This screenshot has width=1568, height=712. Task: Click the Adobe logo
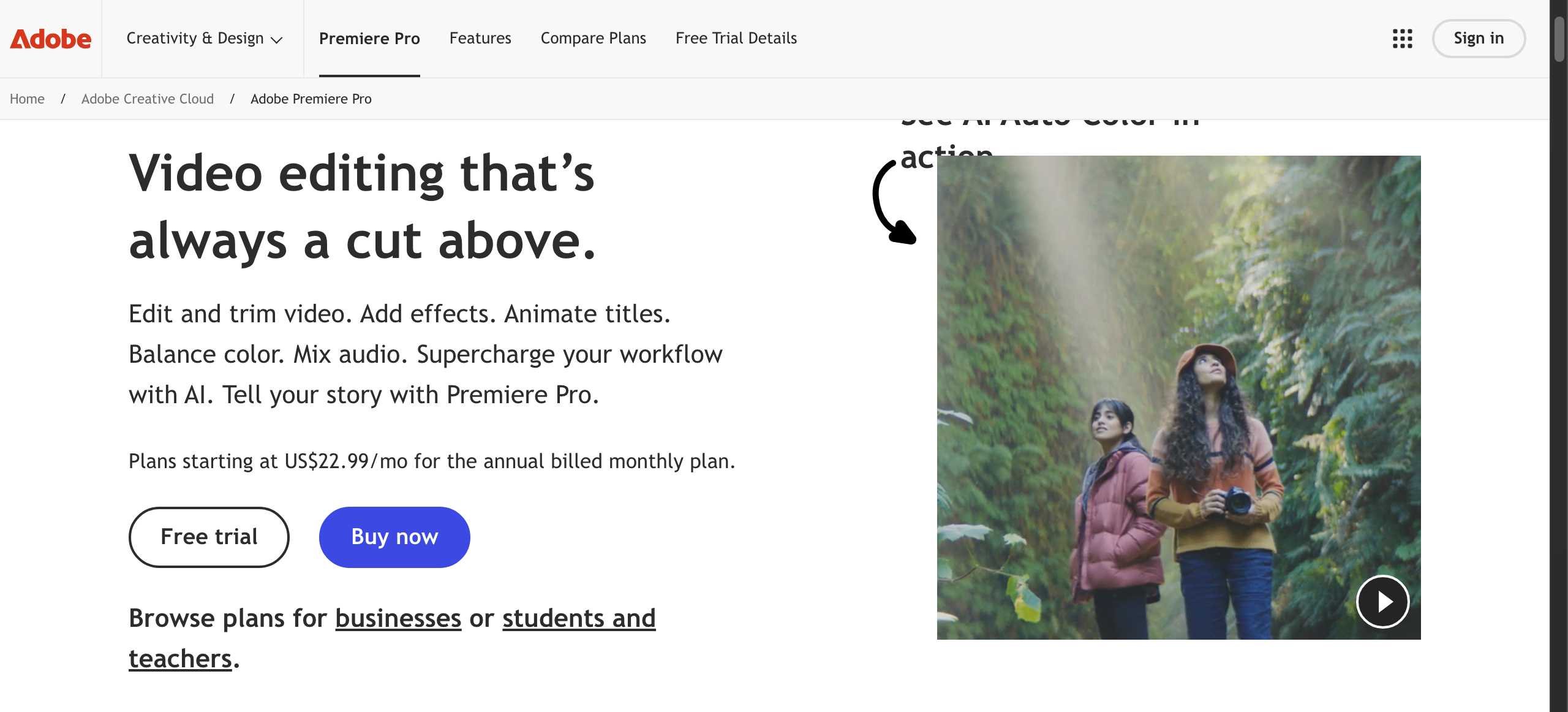point(50,39)
